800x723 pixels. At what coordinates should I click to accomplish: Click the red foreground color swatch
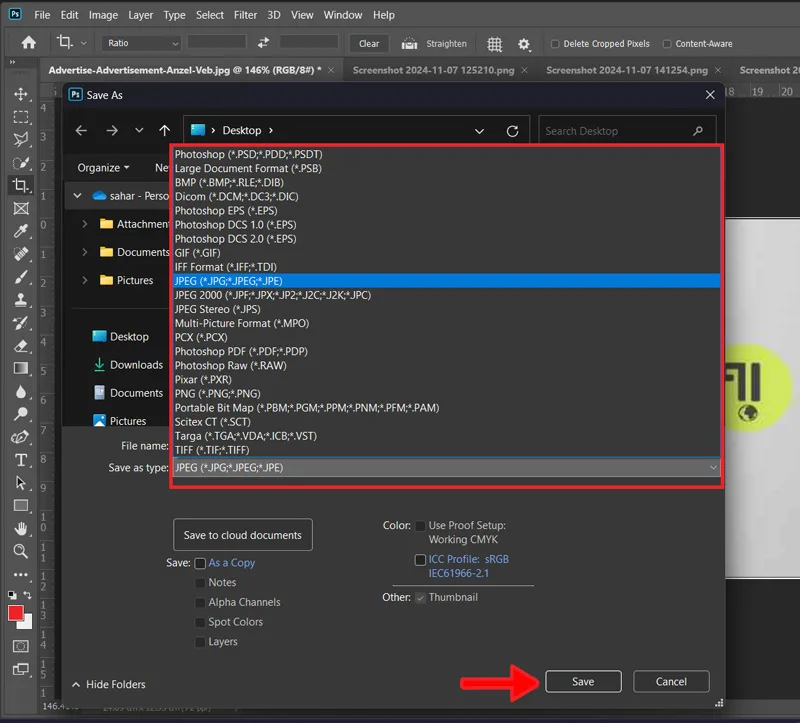(16, 613)
